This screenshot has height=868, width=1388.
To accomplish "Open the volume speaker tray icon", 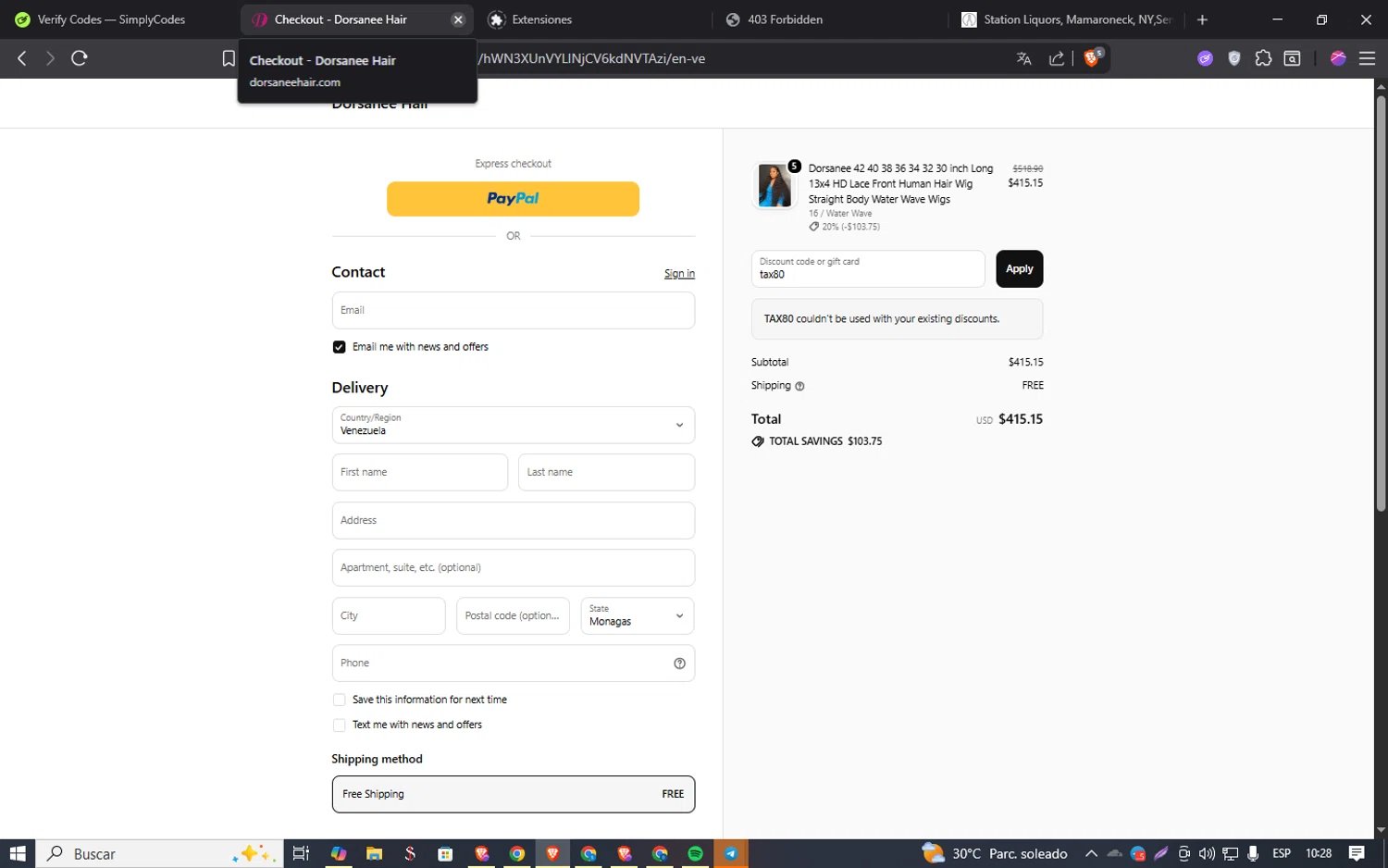I will coord(1207,853).
